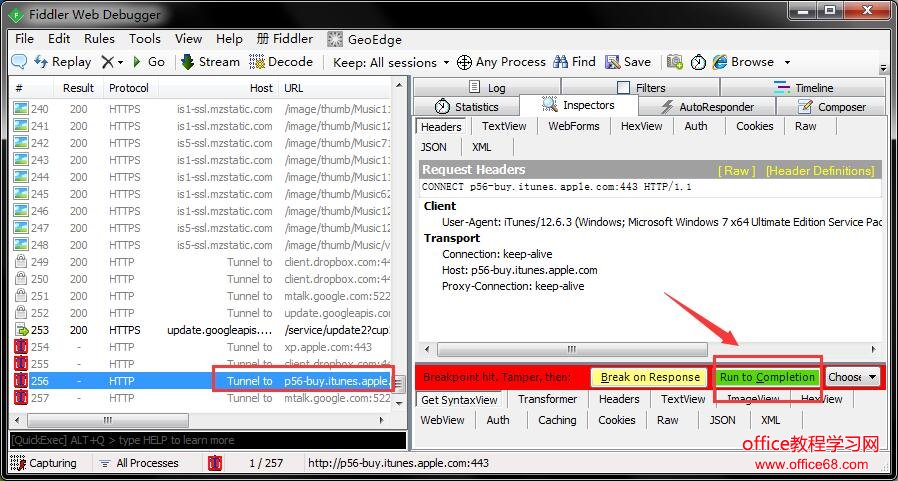Click the QuickExec command input box

[x=207, y=440]
